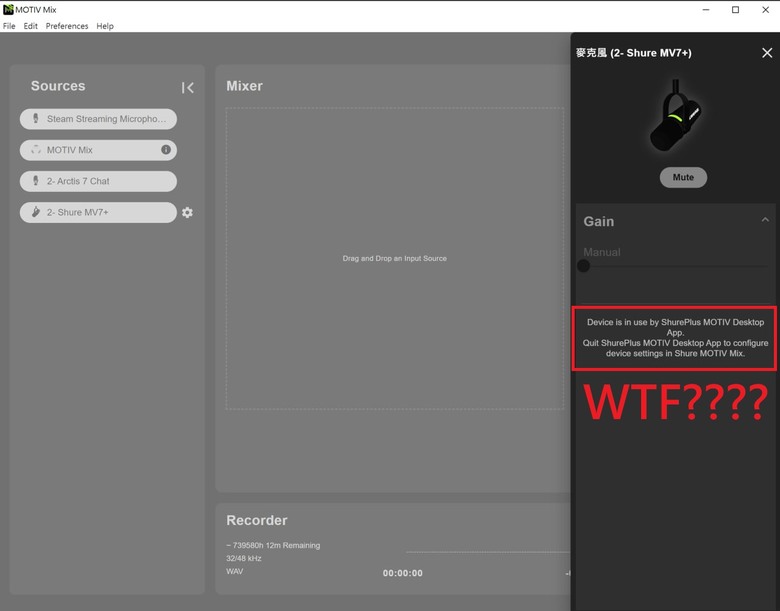Click the Drag and Drop an Input Source area

[x=394, y=258]
